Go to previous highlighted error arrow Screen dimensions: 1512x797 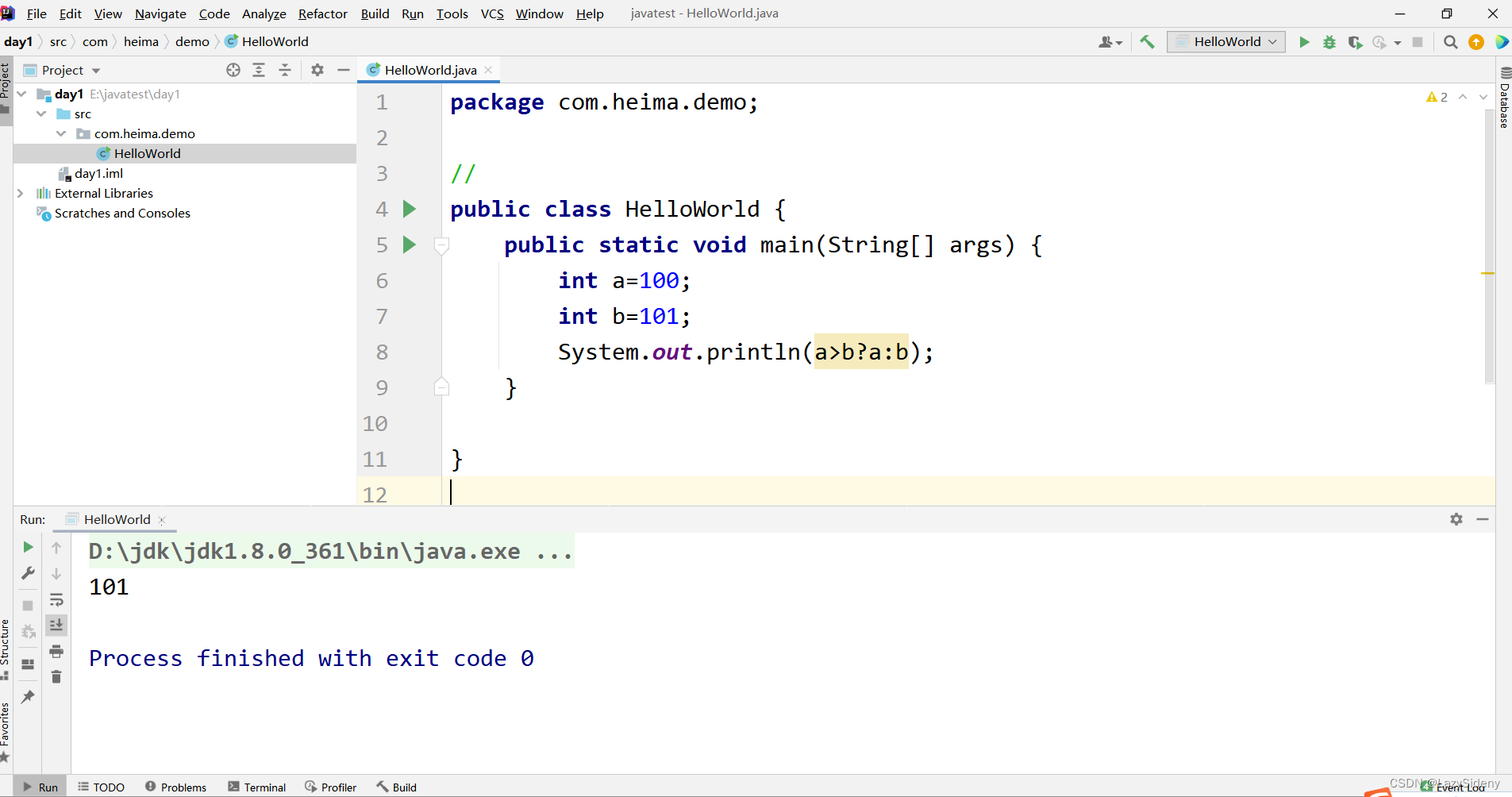tap(1463, 97)
